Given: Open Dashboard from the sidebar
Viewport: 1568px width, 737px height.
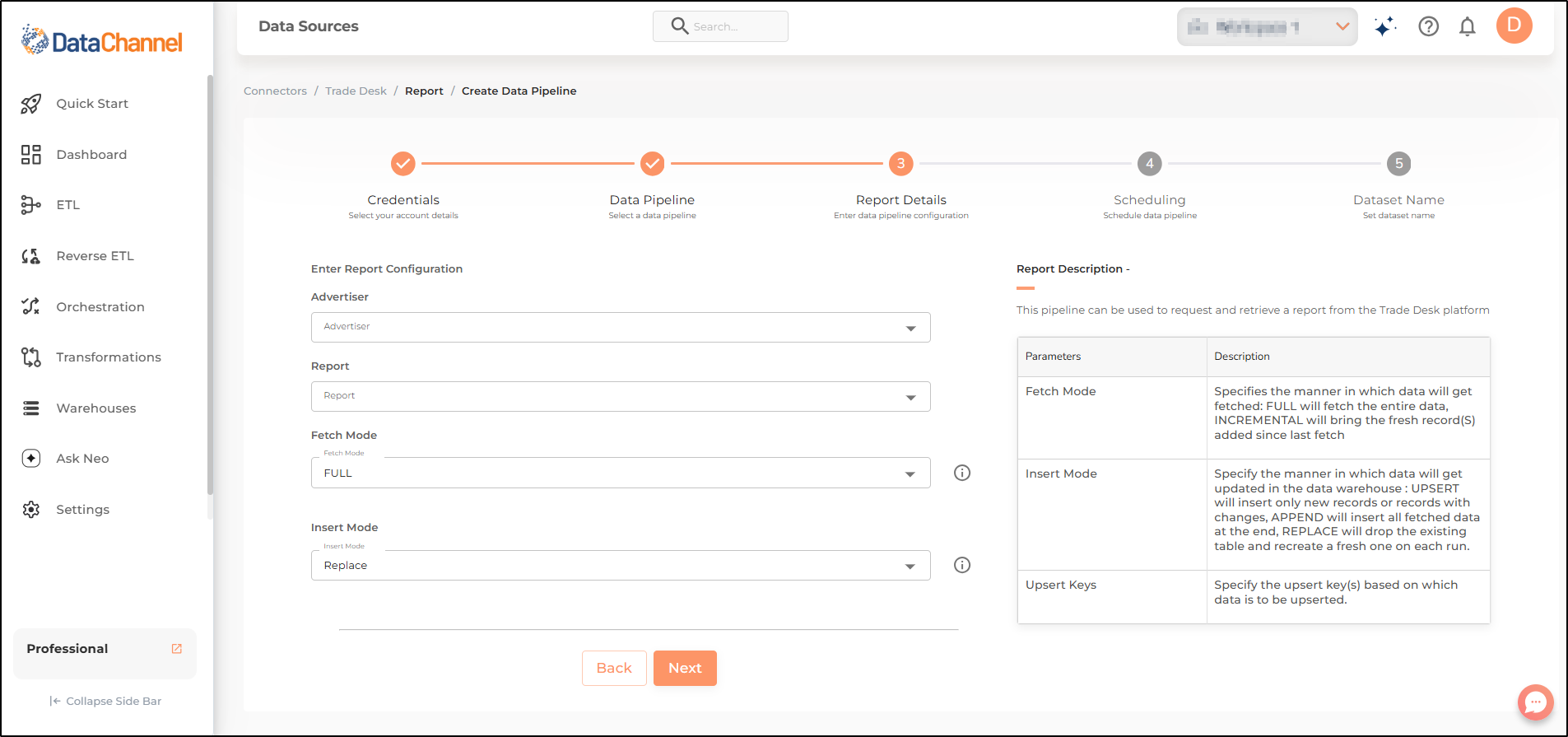Looking at the screenshot, I should (91, 155).
